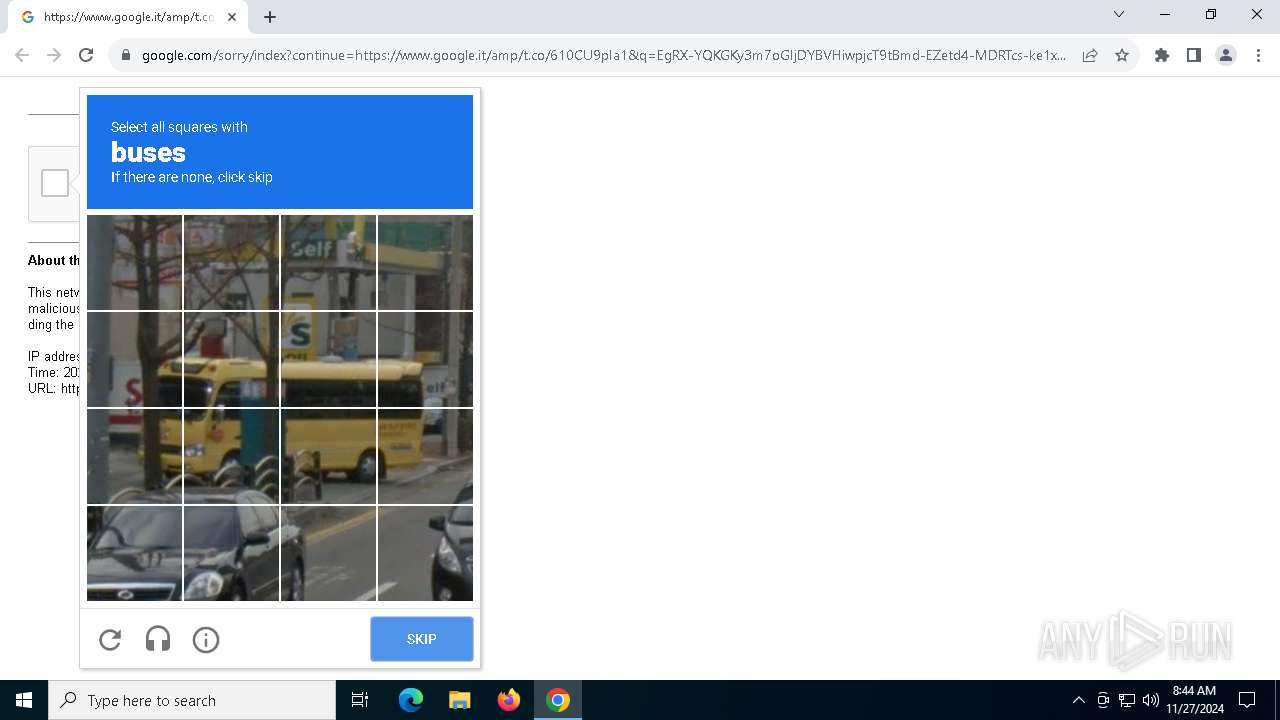Open Chrome extensions puzzle icon
Image resolution: width=1280 pixels, height=720 pixels.
1162,55
